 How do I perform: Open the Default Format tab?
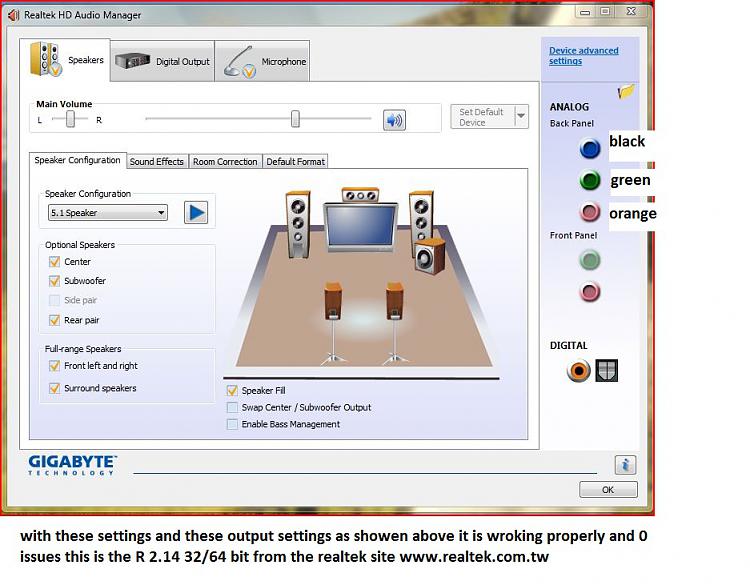click(296, 162)
